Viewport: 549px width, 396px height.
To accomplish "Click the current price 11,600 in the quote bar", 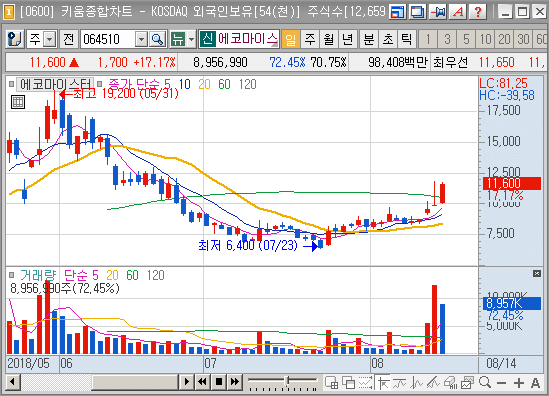I will pos(47,63).
